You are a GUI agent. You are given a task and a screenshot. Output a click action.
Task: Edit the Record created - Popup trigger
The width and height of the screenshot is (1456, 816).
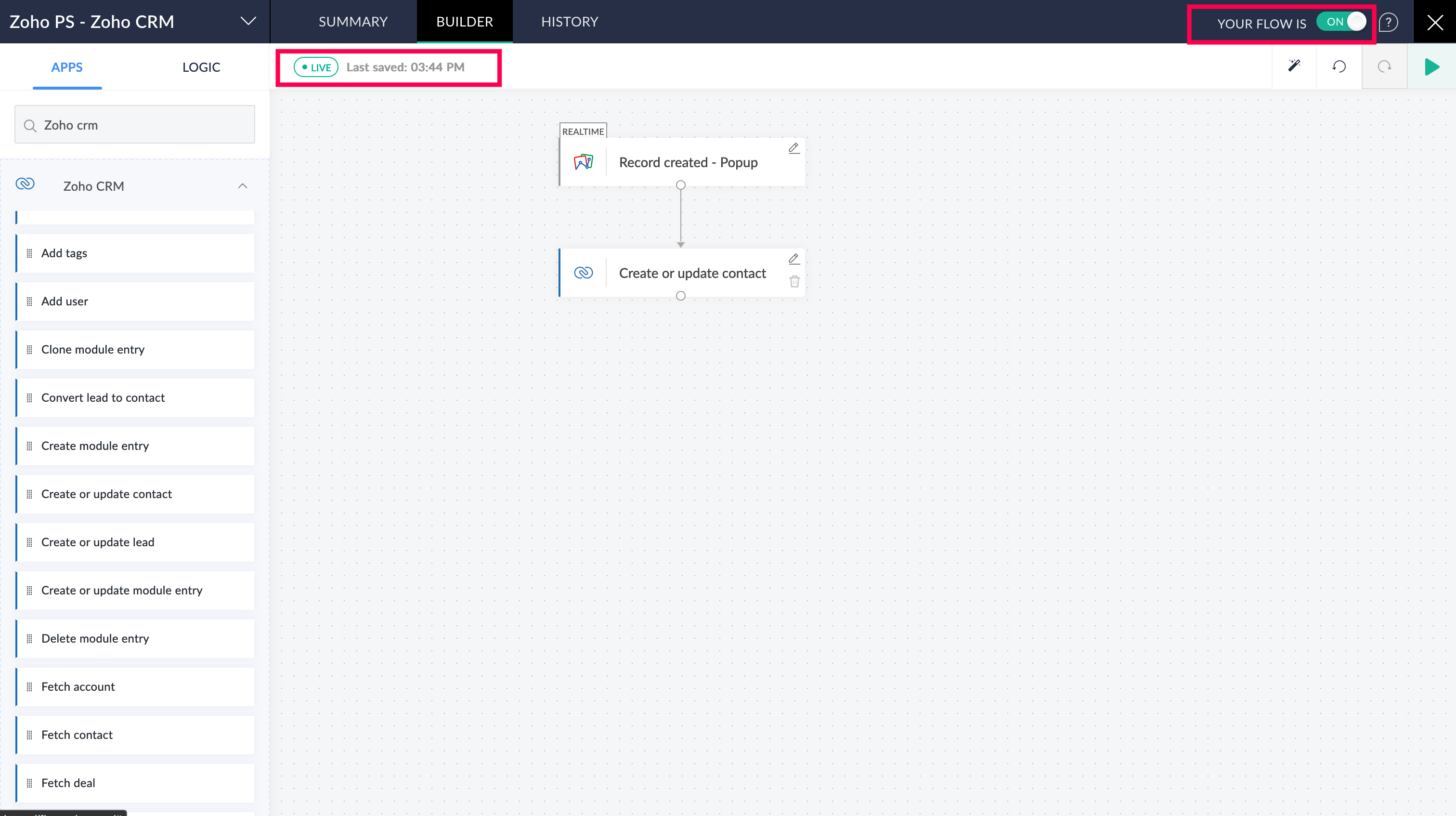[793, 148]
